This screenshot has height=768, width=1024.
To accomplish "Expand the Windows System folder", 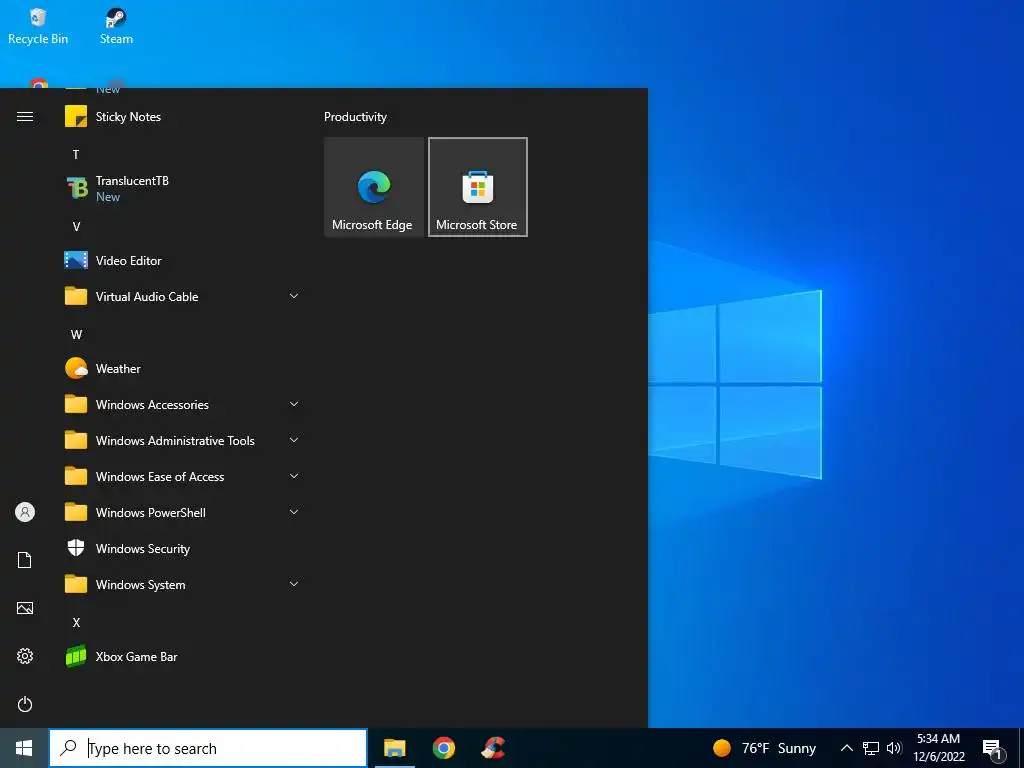I will (183, 584).
